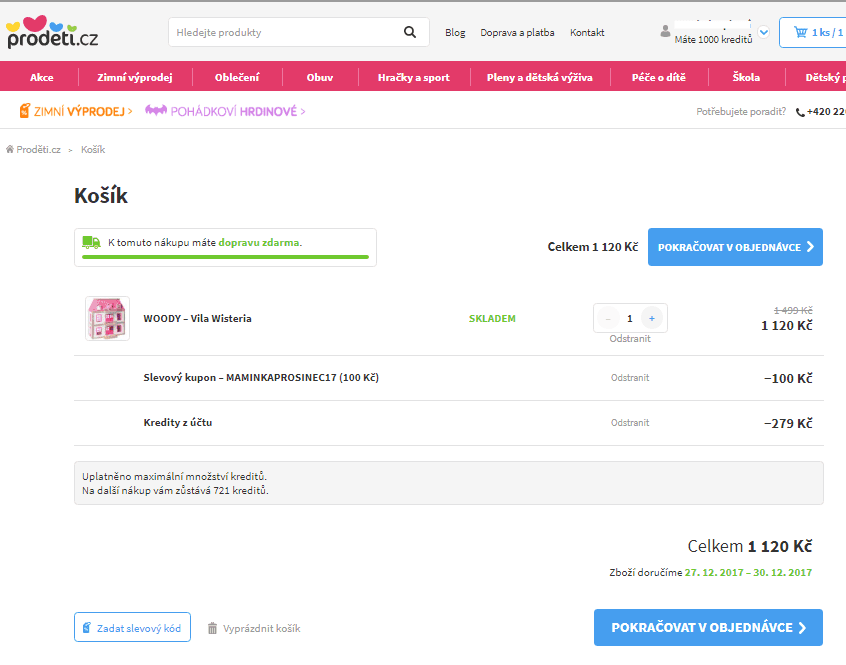
Task: Increase quantity with the plus button
Action: tap(652, 318)
